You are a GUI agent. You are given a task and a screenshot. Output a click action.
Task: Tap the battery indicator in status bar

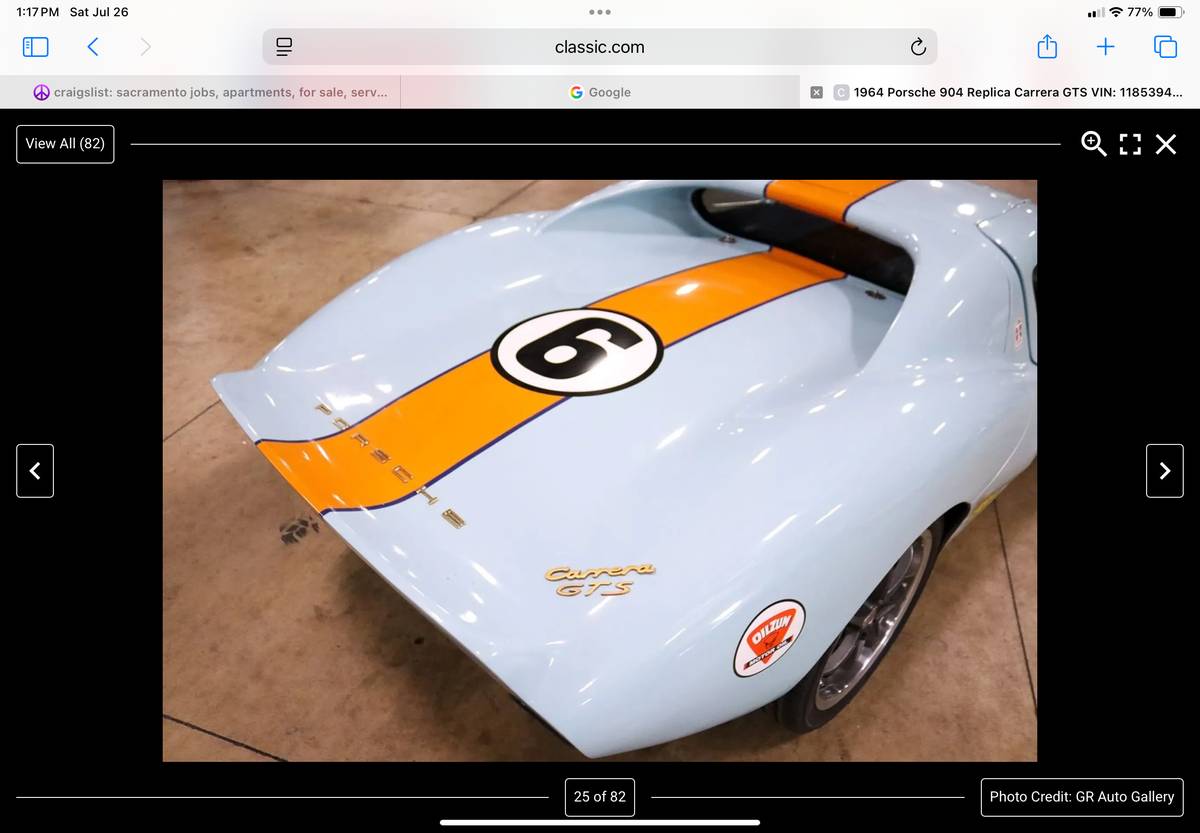tap(1171, 12)
